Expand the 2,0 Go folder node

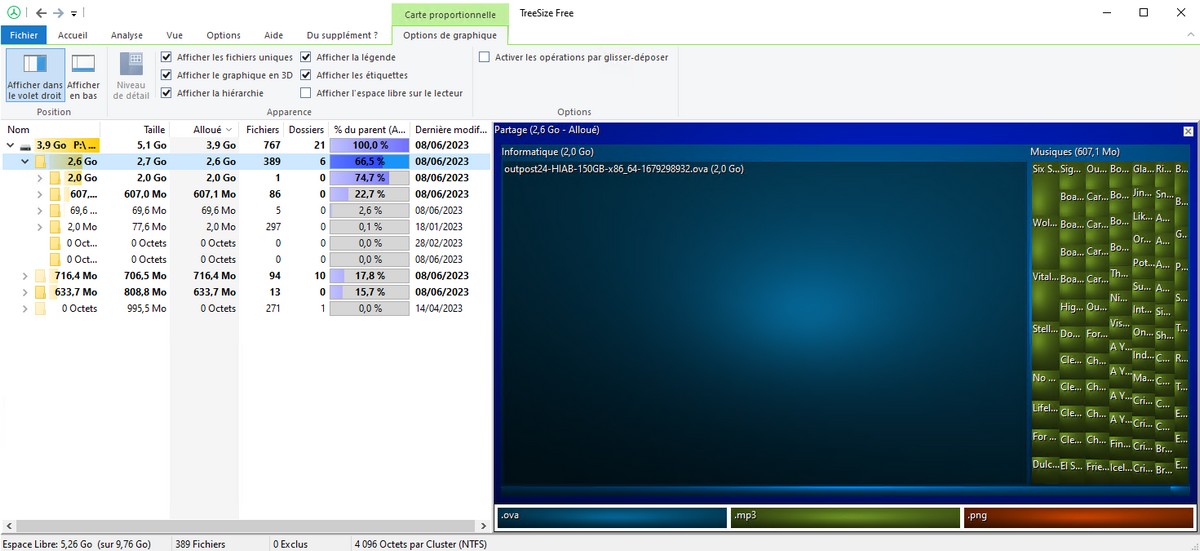click(40, 177)
